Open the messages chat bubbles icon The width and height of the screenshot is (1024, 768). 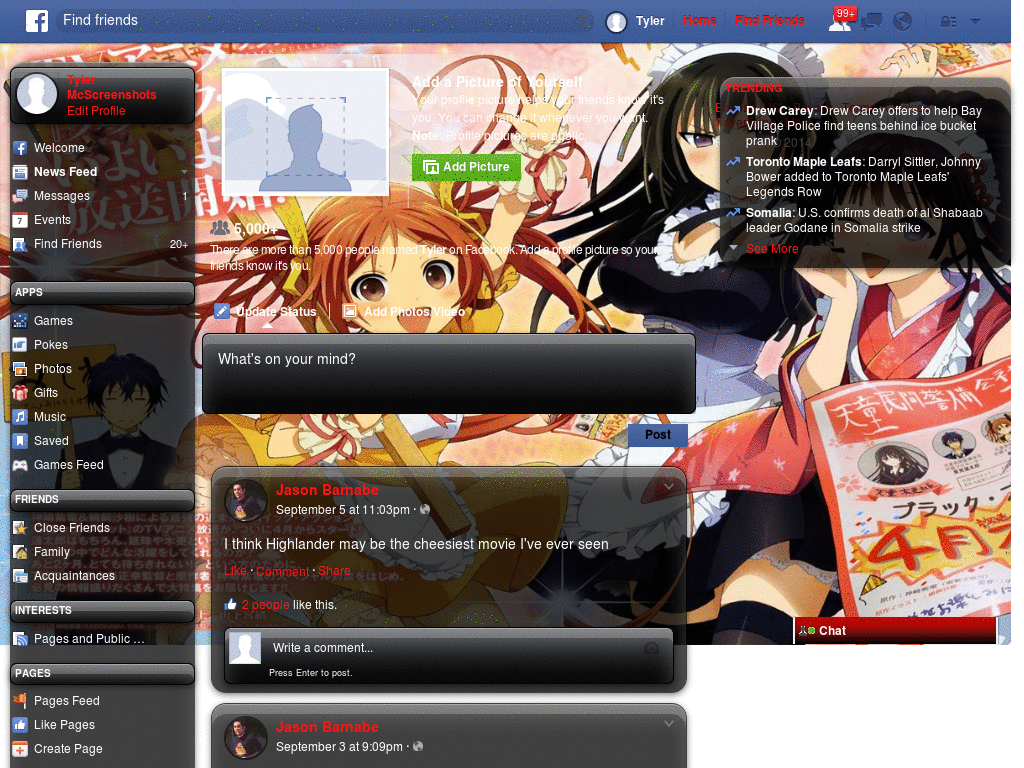tap(871, 22)
